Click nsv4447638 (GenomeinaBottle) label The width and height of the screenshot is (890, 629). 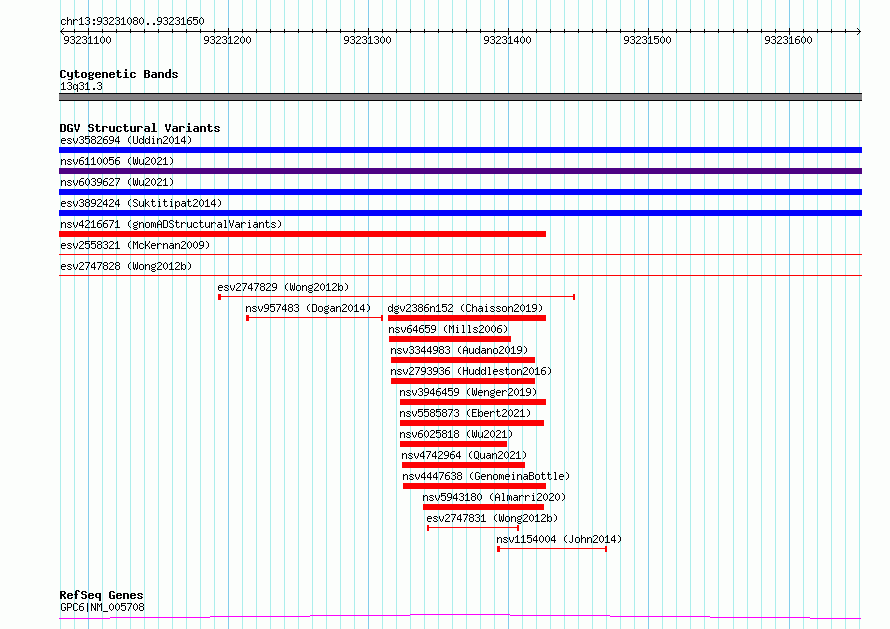pos(486,476)
